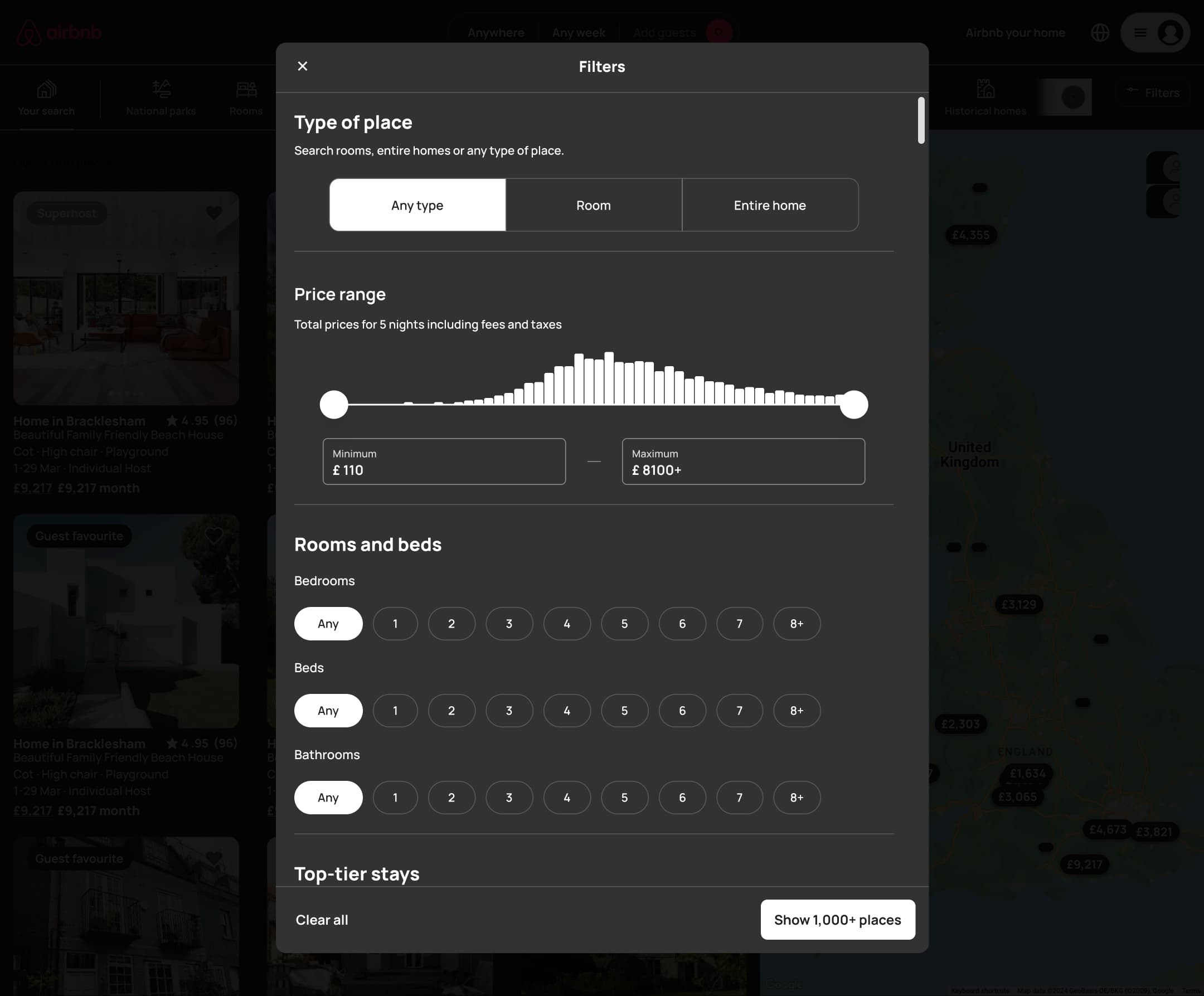The image size is (1204, 996).
Task: Open first Home in Bracklesham listing photo
Action: (126, 298)
